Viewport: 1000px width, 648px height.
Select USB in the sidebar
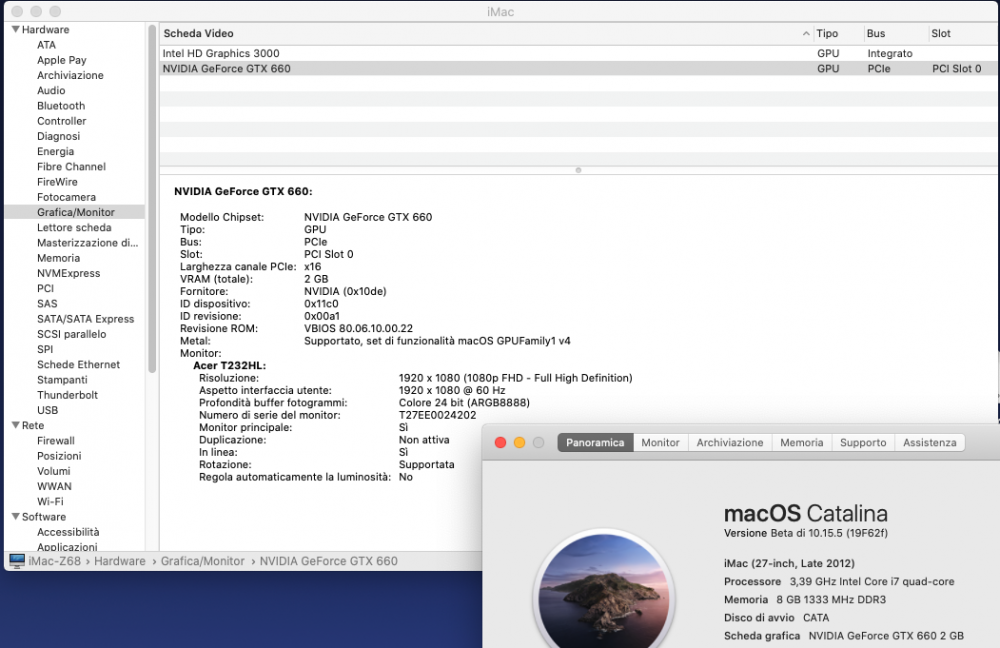click(x=47, y=410)
